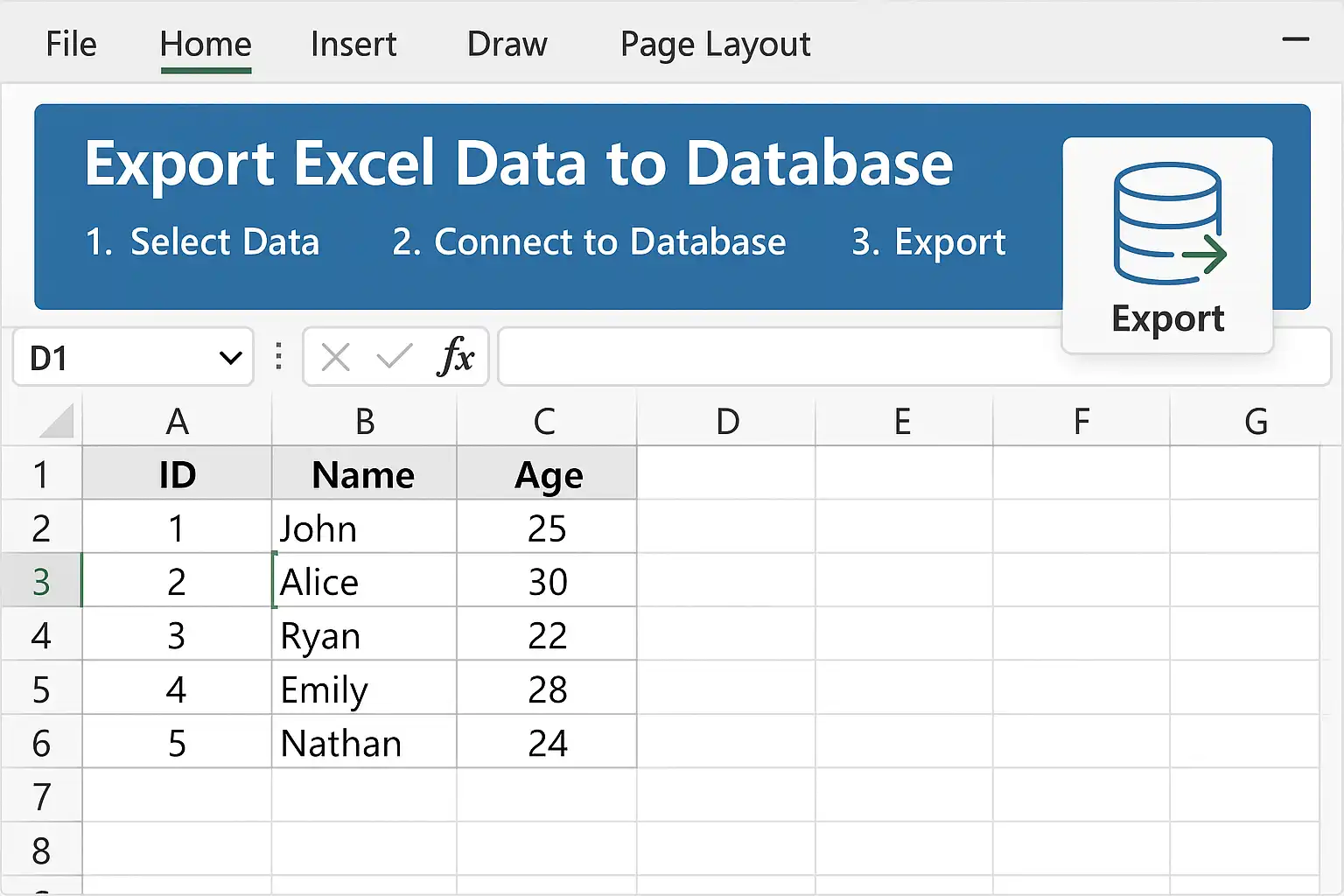The width and height of the screenshot is (1344, 896).
Task: Switch to the Page Layout tab
Action: pos(715,45)
